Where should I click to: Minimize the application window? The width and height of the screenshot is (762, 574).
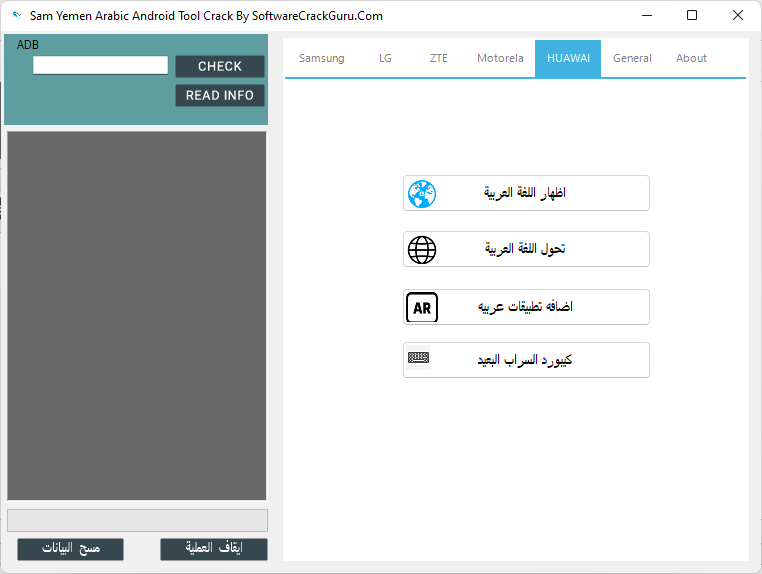click(x=647, y=16)
